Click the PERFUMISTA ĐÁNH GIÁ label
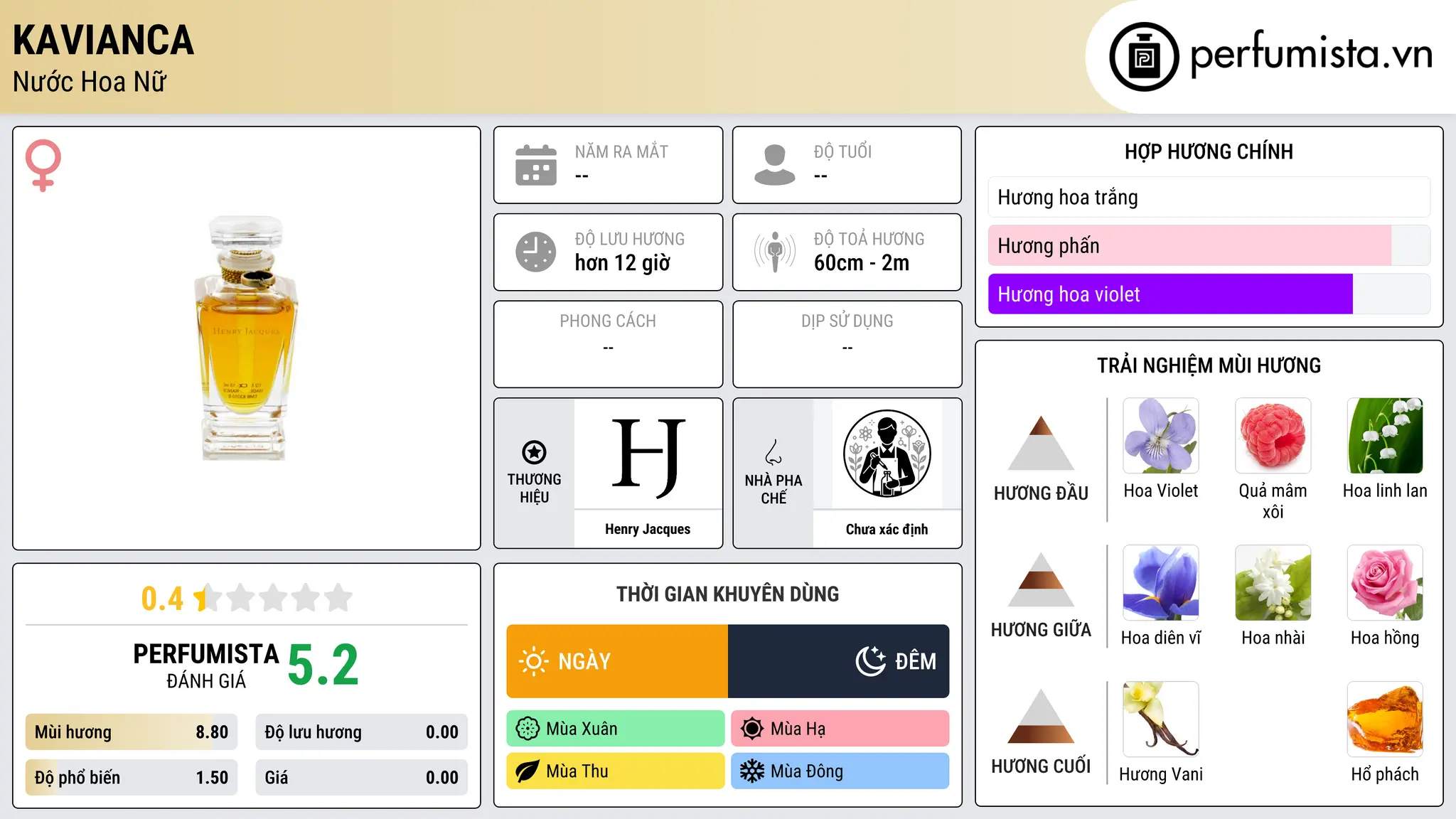1456x819 pixels. pyautogui.click(x=206, y=665)
